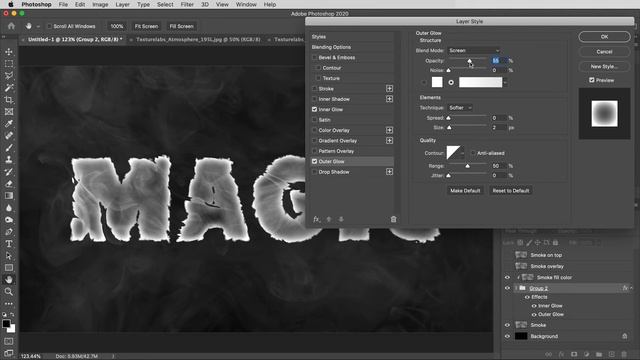The image size is (640, 360).
Task: Select the Crop tool
Action: coord(9,100)
